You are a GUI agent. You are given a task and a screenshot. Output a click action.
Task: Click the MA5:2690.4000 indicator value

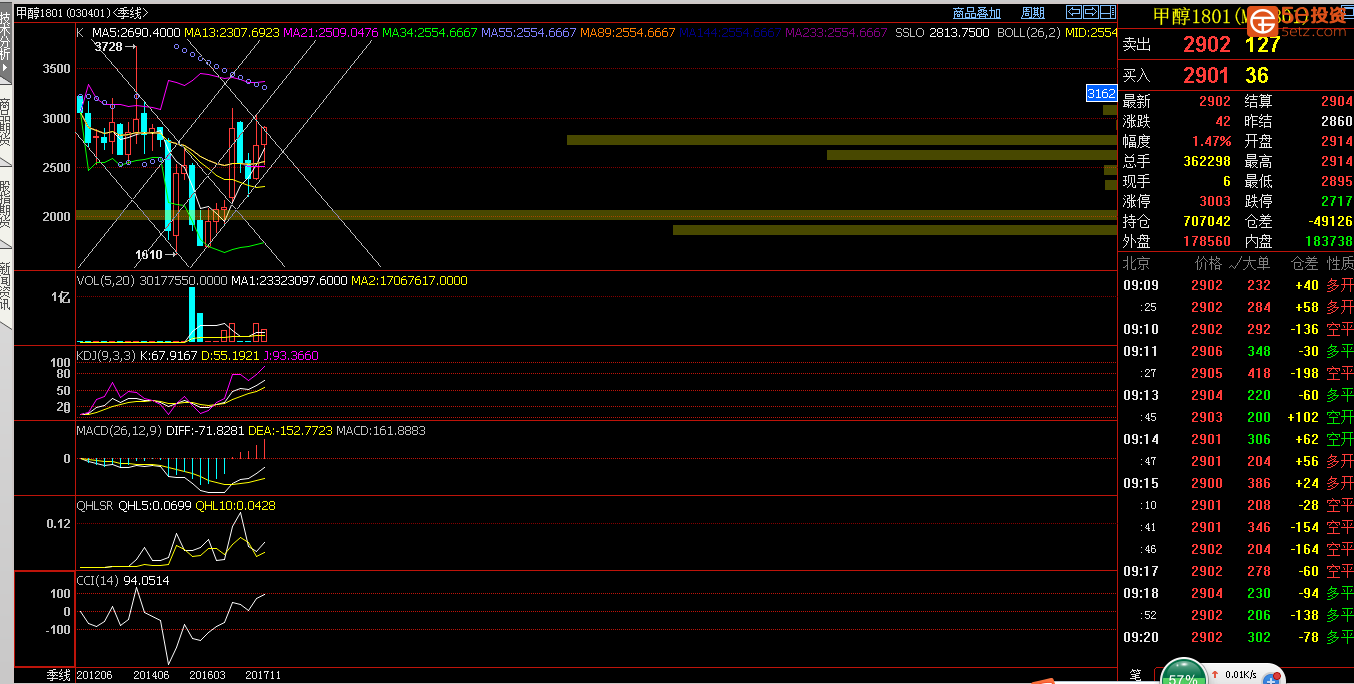[135, 32]
